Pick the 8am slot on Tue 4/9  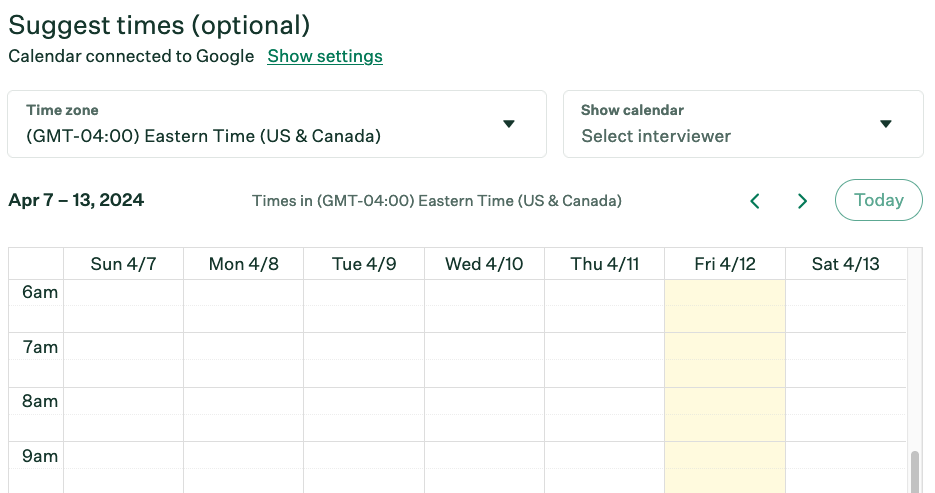364,401
